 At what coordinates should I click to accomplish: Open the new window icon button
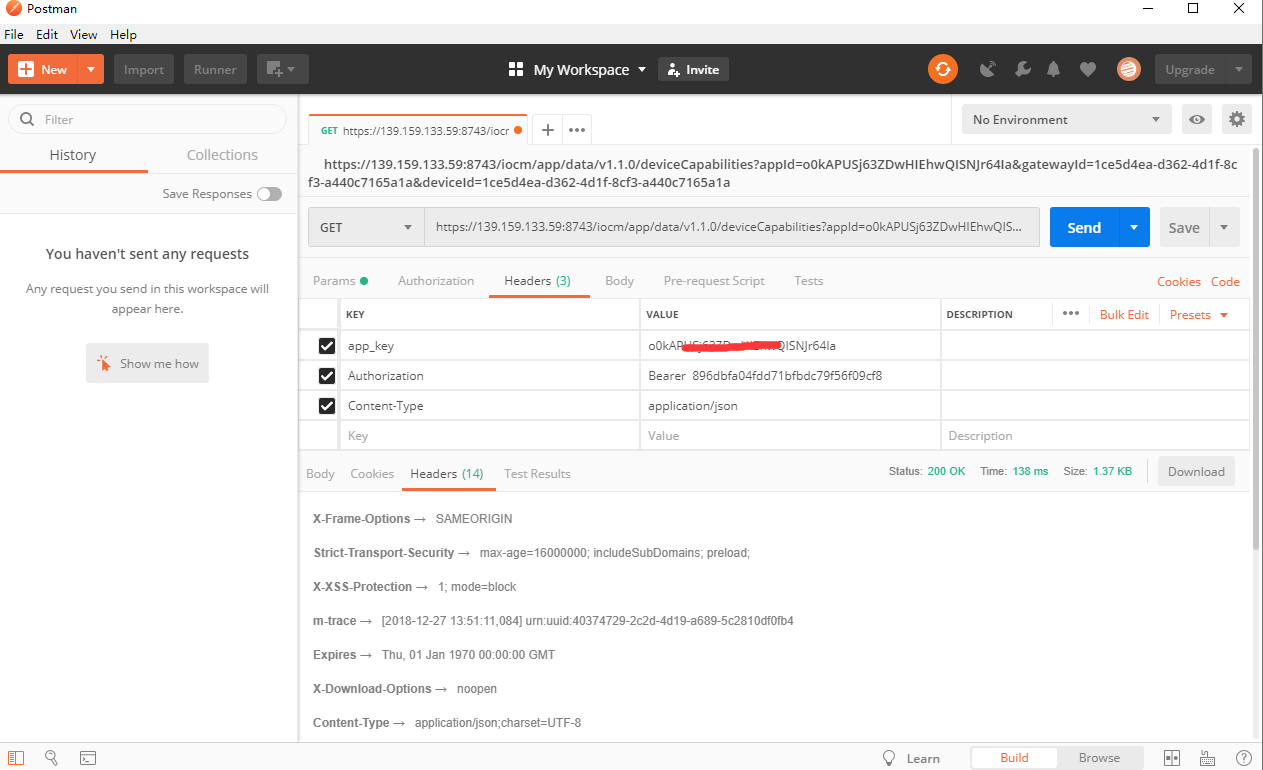[x=283, y=69]
